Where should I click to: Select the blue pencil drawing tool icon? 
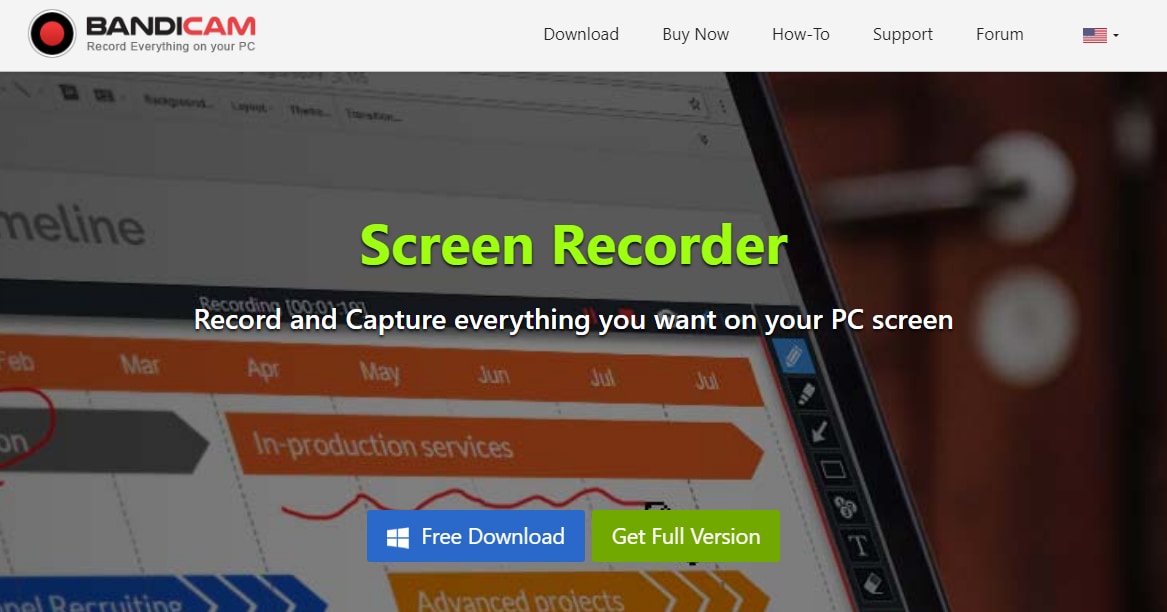[793, 355]
